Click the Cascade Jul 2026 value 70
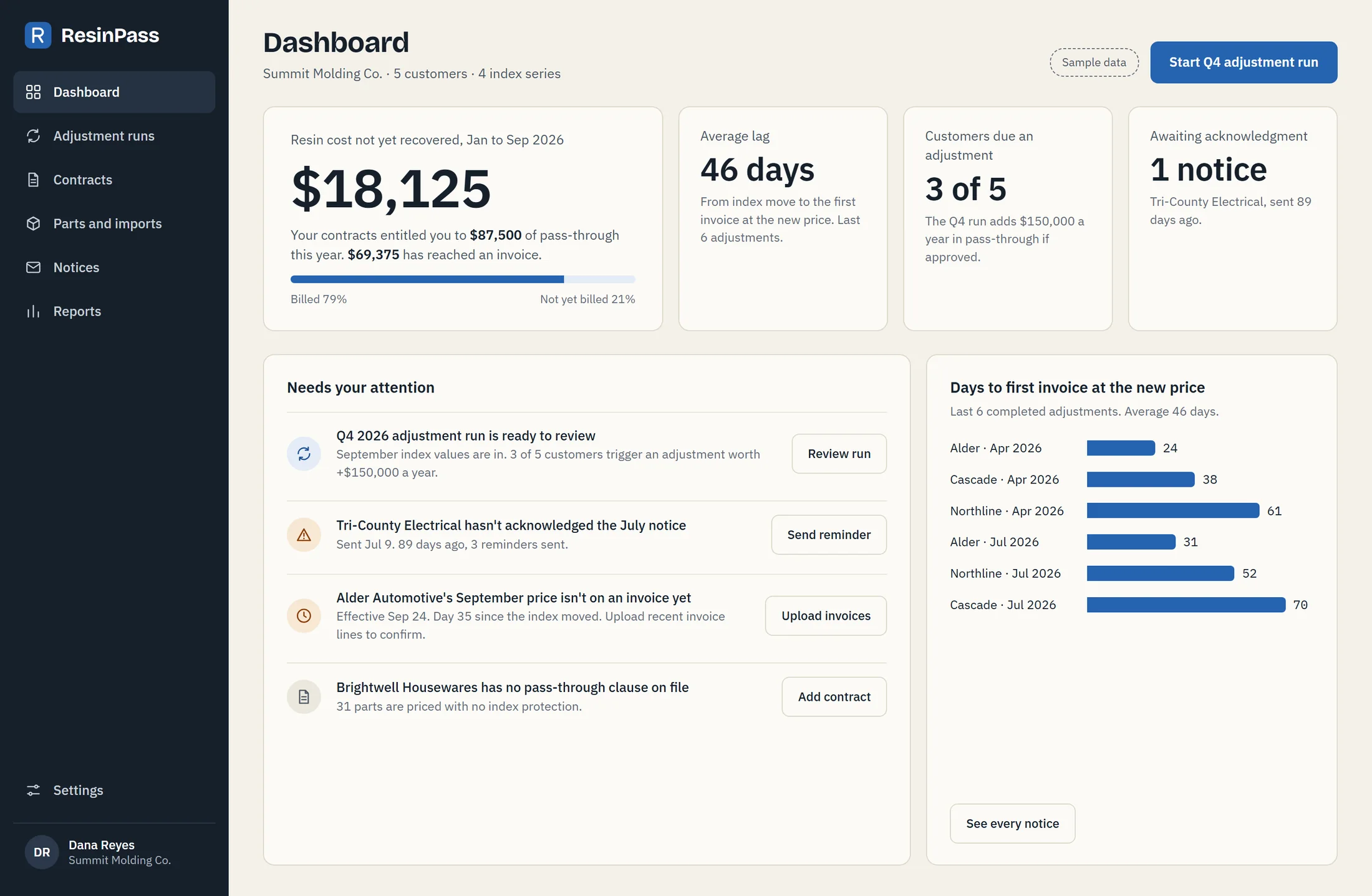Screen dimensions: 1372x896 tap(1300, 605)
